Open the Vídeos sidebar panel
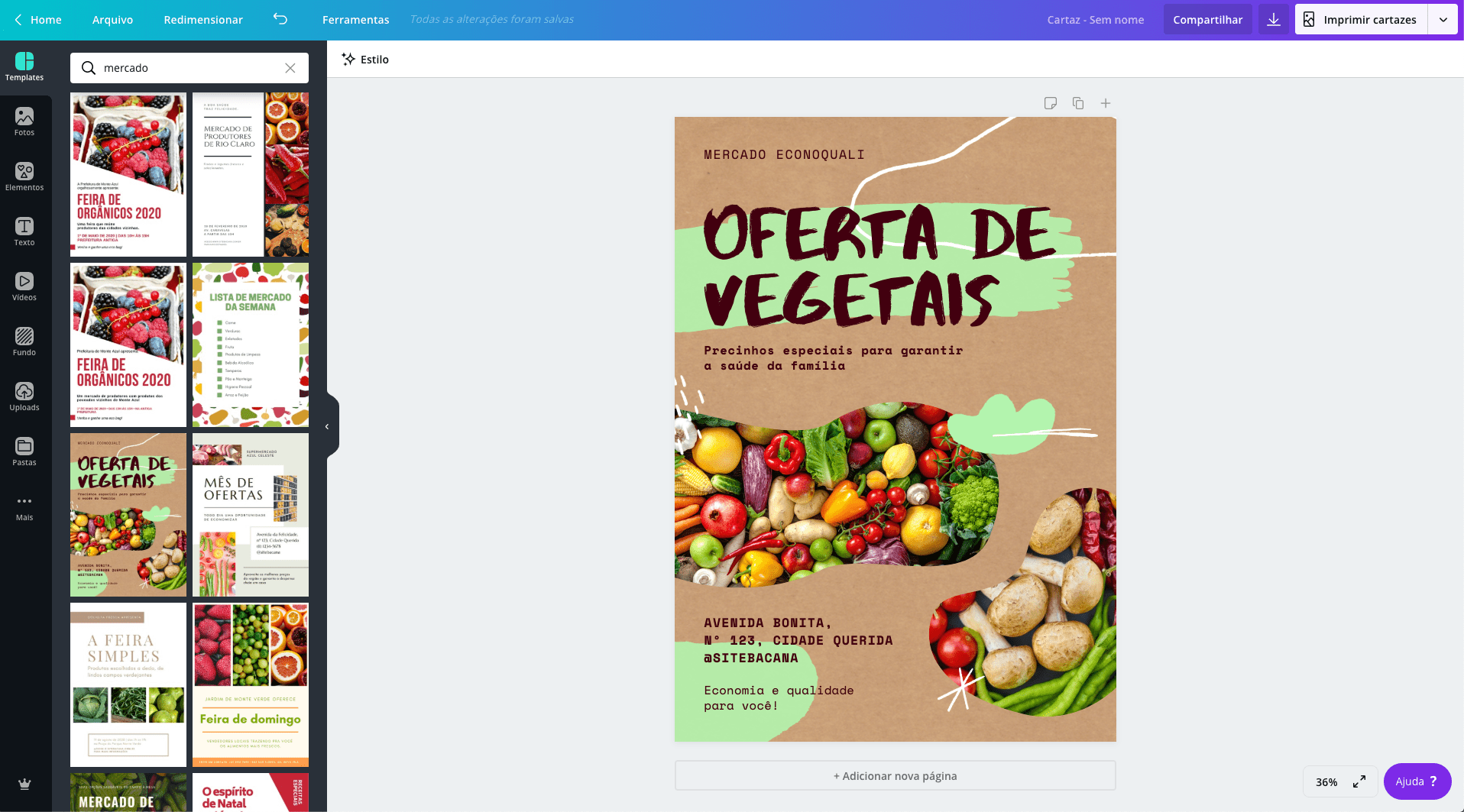The height and width of the screenshot is (812, 1464). [24, 287]
